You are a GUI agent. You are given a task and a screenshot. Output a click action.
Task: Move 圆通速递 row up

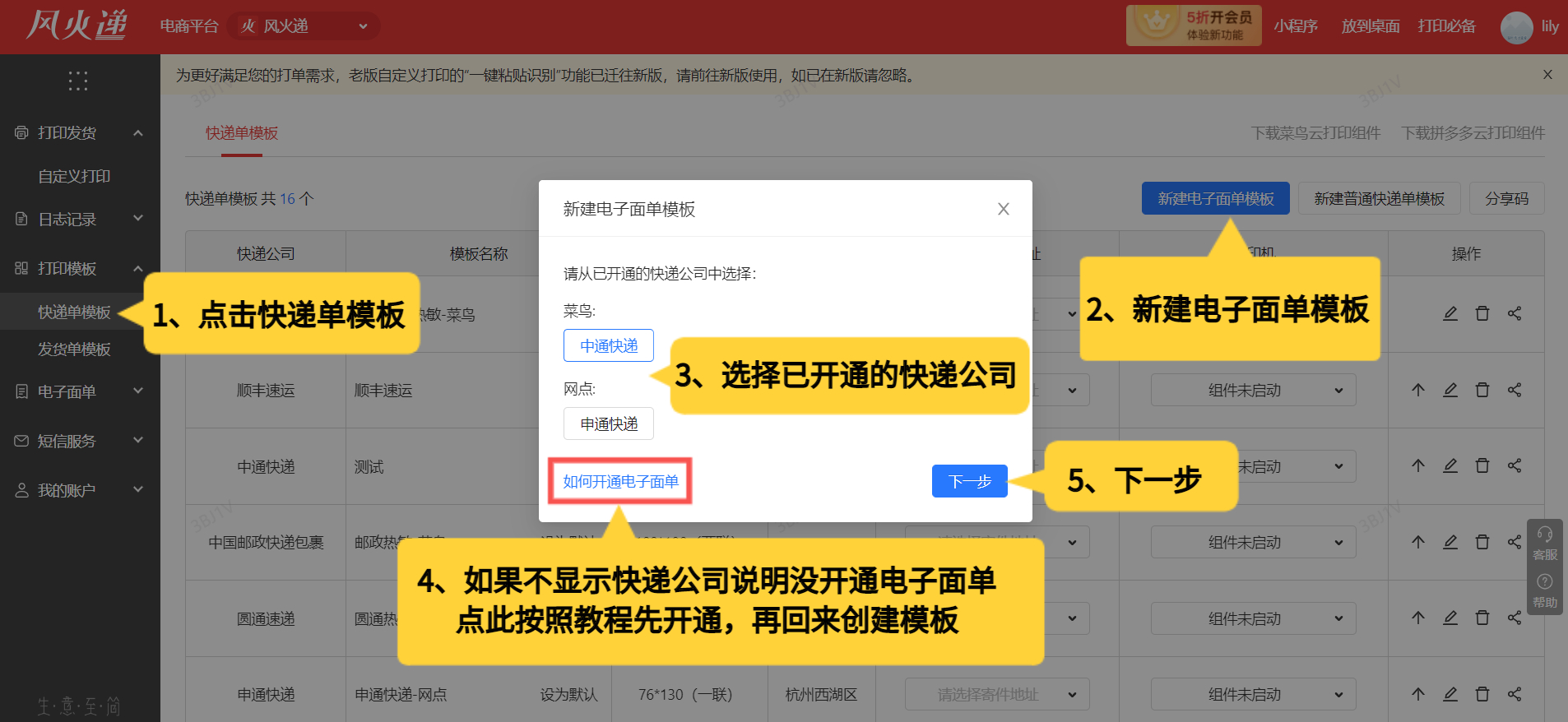click(1418, 618)
